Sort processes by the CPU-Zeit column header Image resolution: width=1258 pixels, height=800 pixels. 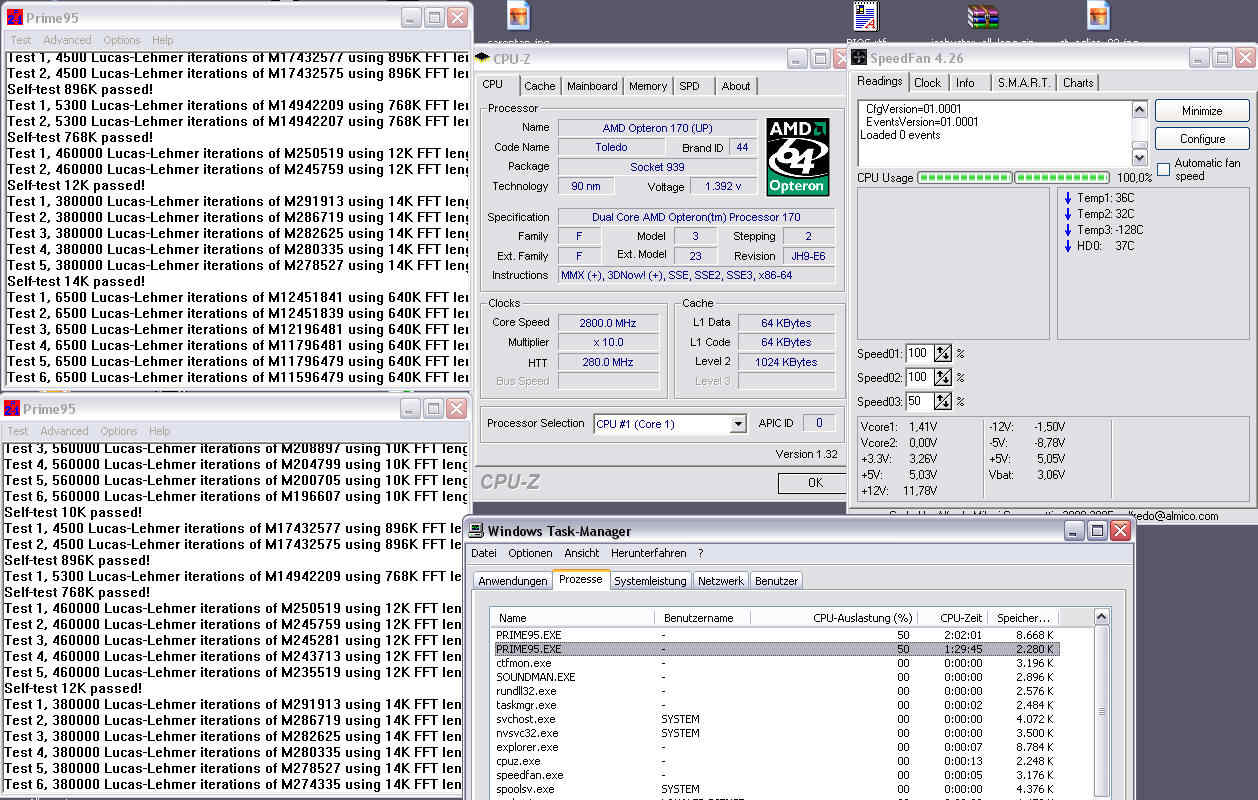pyautogui.click(x=953, y=618)
